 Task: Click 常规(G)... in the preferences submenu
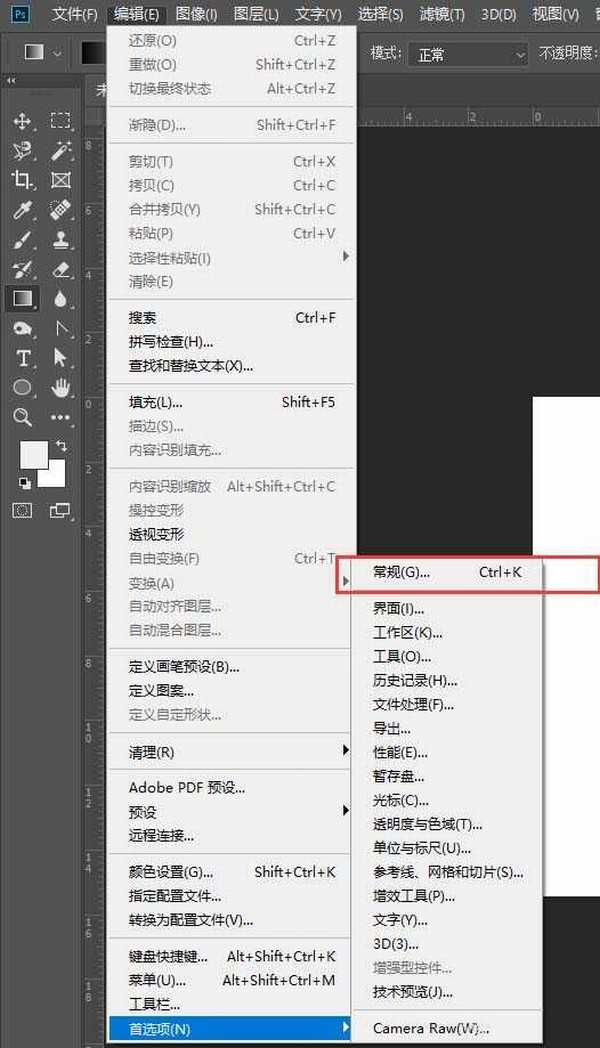401,573
